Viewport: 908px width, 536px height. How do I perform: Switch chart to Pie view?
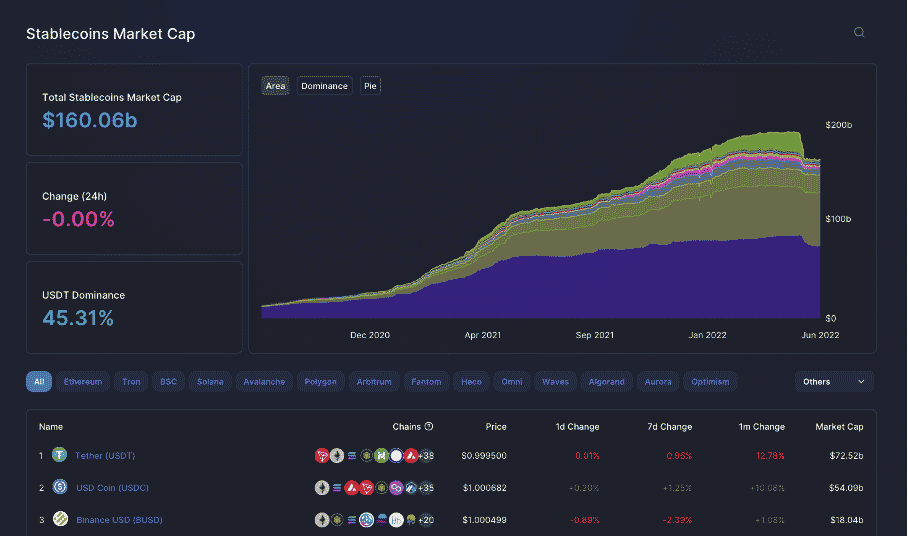click(370, 86)
